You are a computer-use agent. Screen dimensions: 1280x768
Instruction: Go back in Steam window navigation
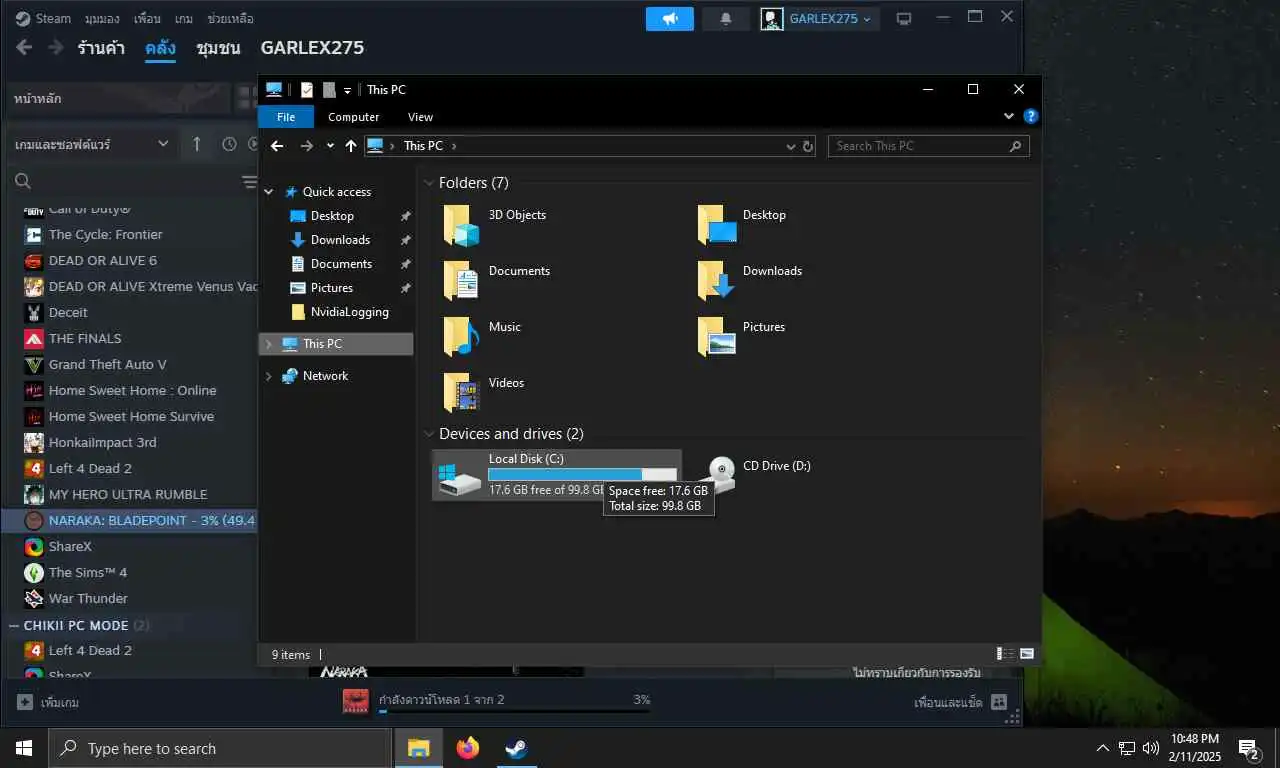(x=24, y=47)
